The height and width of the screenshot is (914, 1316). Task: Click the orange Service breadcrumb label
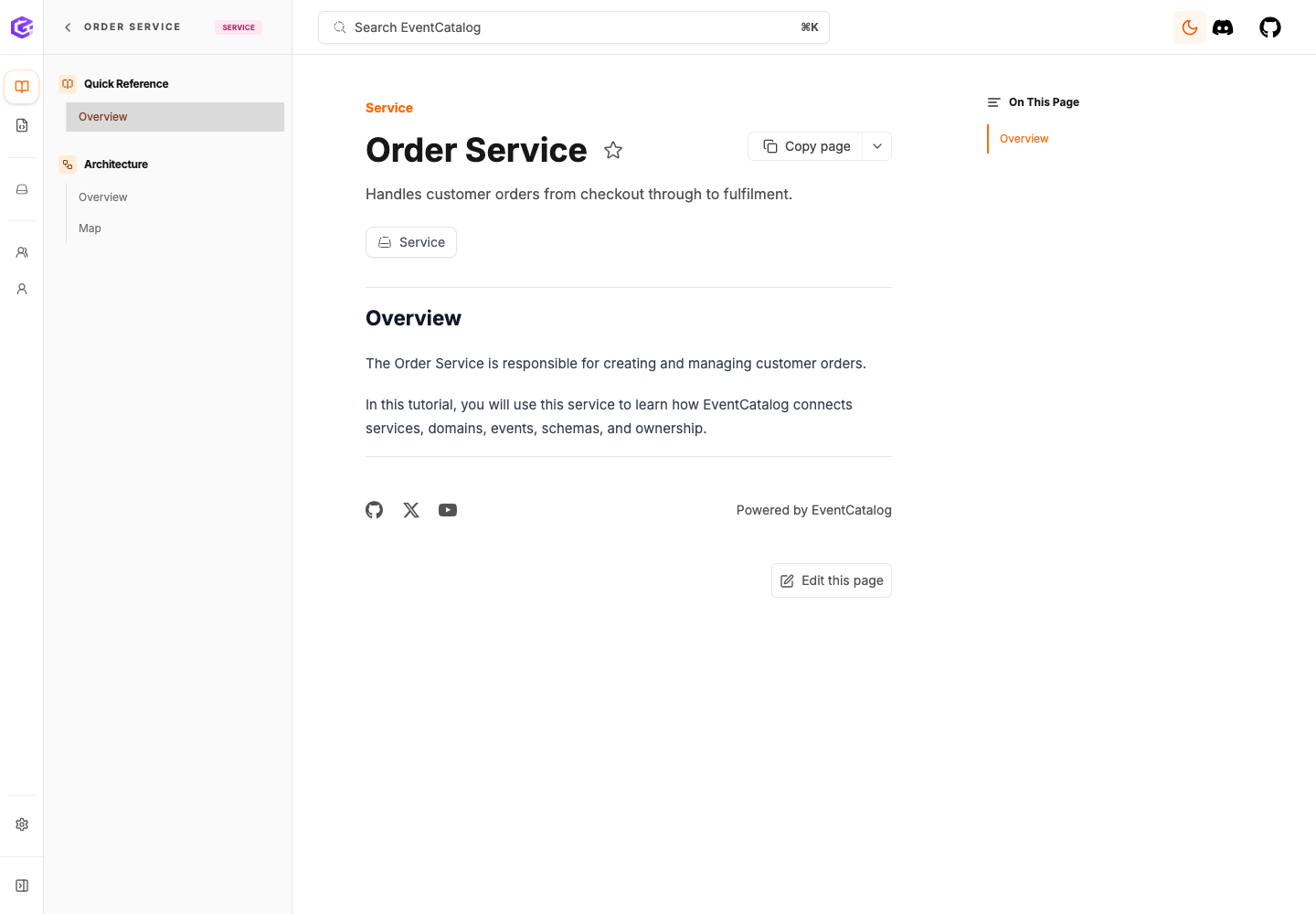(x=389, y=108)
